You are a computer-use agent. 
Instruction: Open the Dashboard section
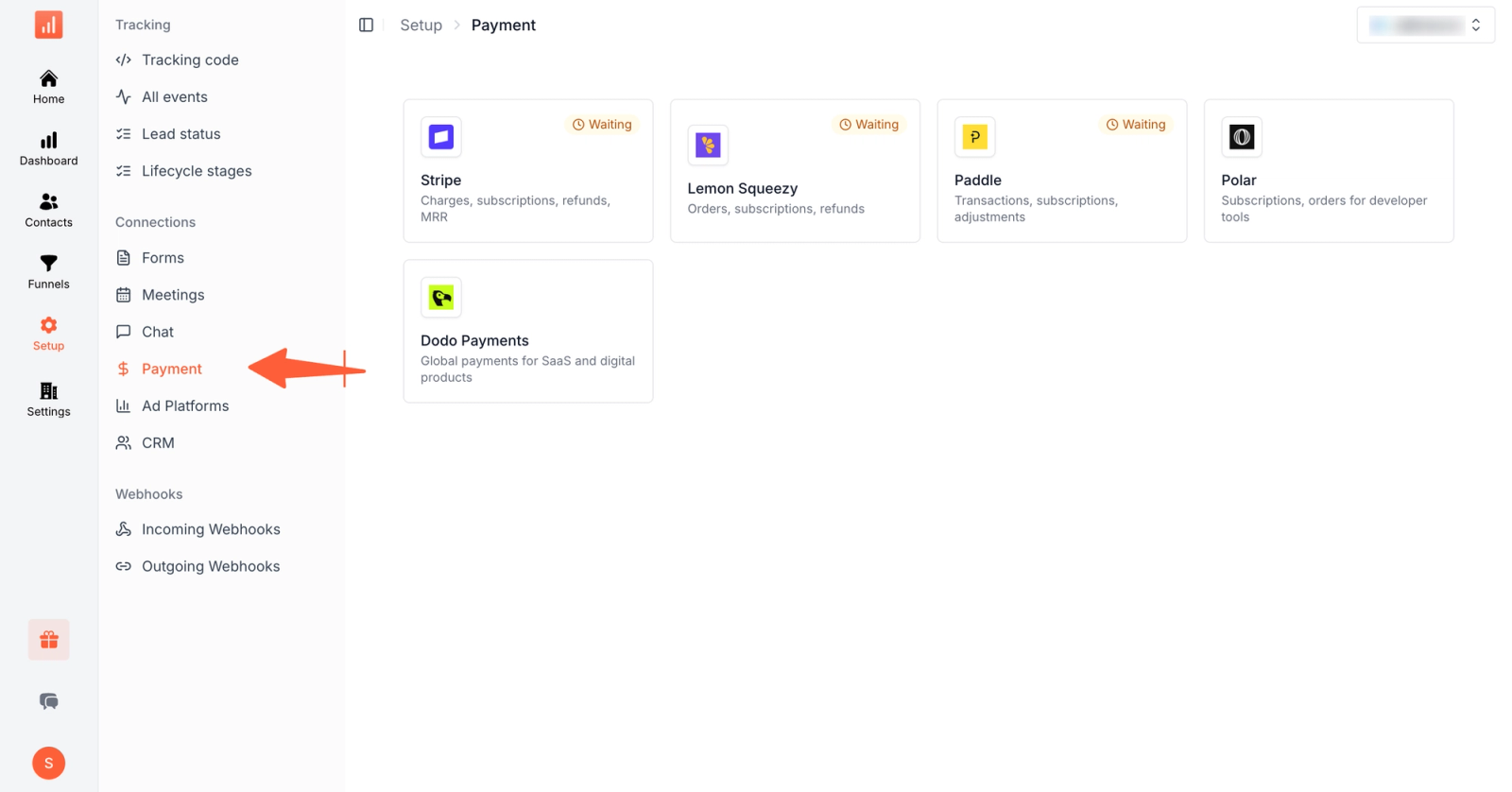(x=48, y=148)
